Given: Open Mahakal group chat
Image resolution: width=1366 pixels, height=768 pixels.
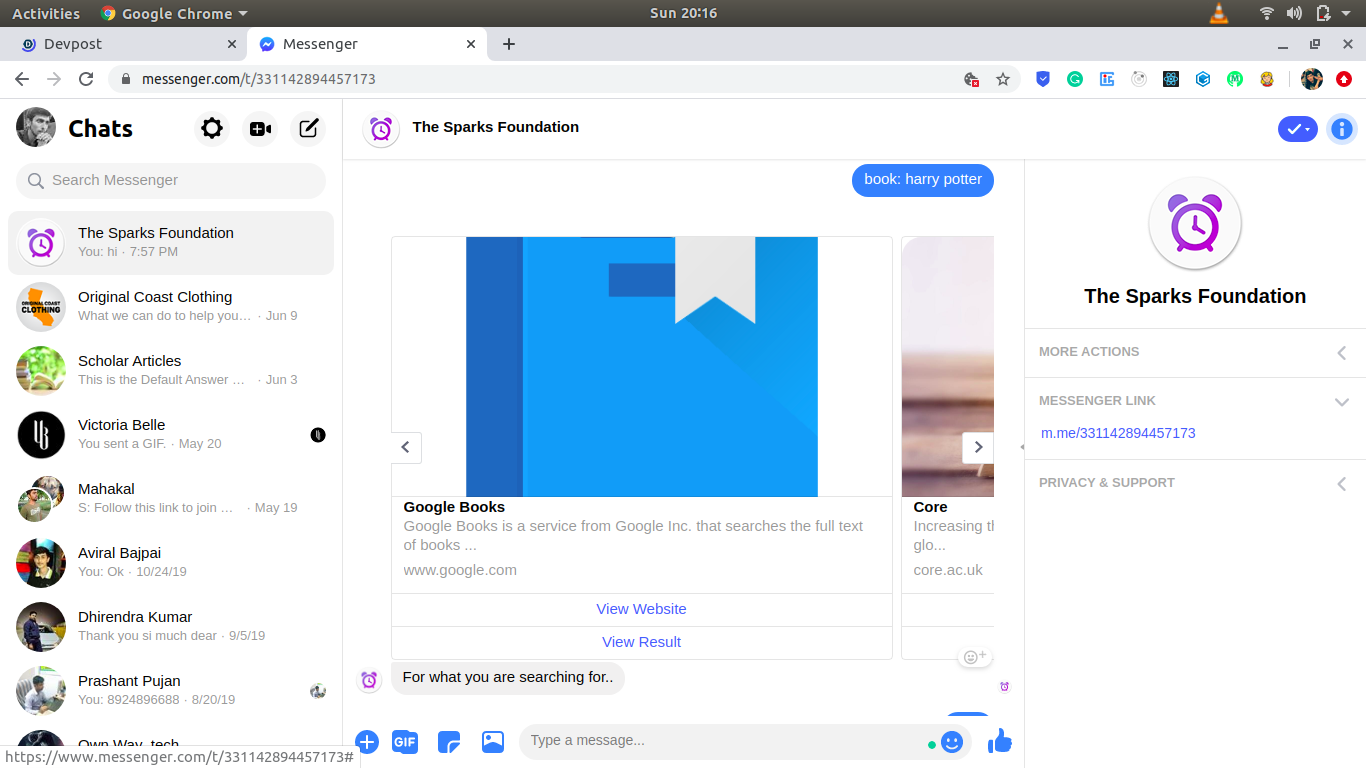Looking at the screenshot, I should (171, 498).
